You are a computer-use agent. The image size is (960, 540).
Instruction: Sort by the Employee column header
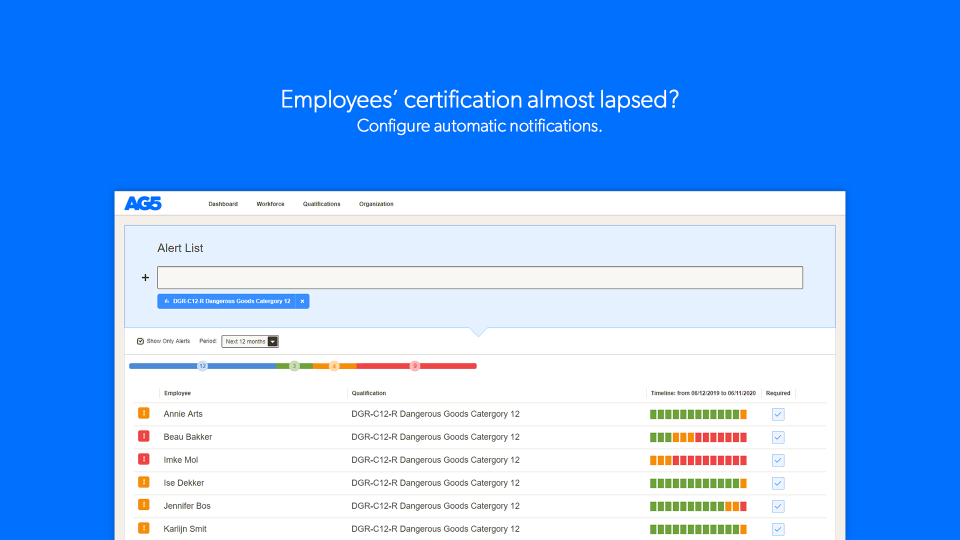point(178,393)
